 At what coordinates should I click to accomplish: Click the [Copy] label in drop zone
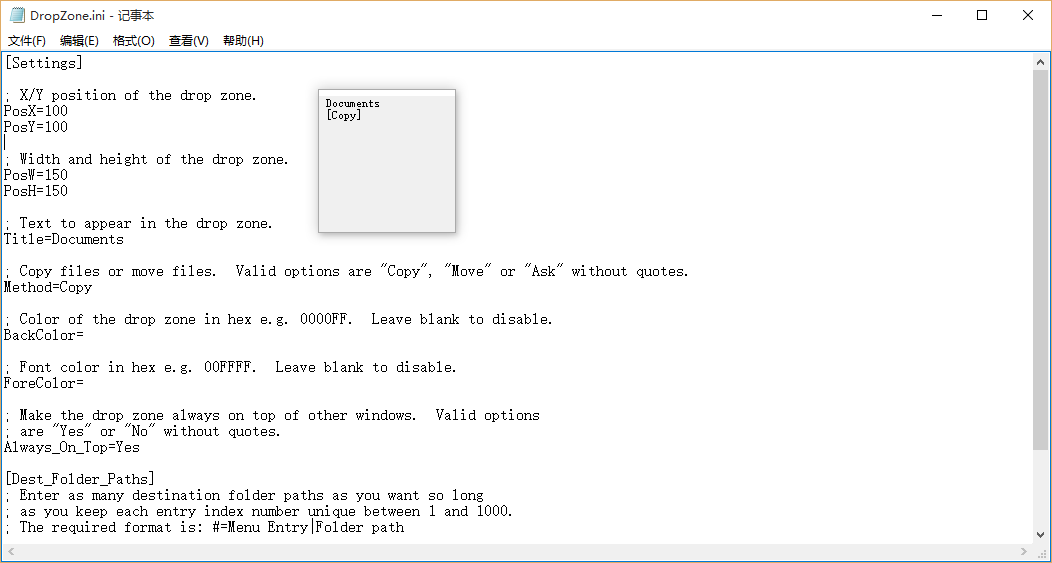tap(344, 115)
